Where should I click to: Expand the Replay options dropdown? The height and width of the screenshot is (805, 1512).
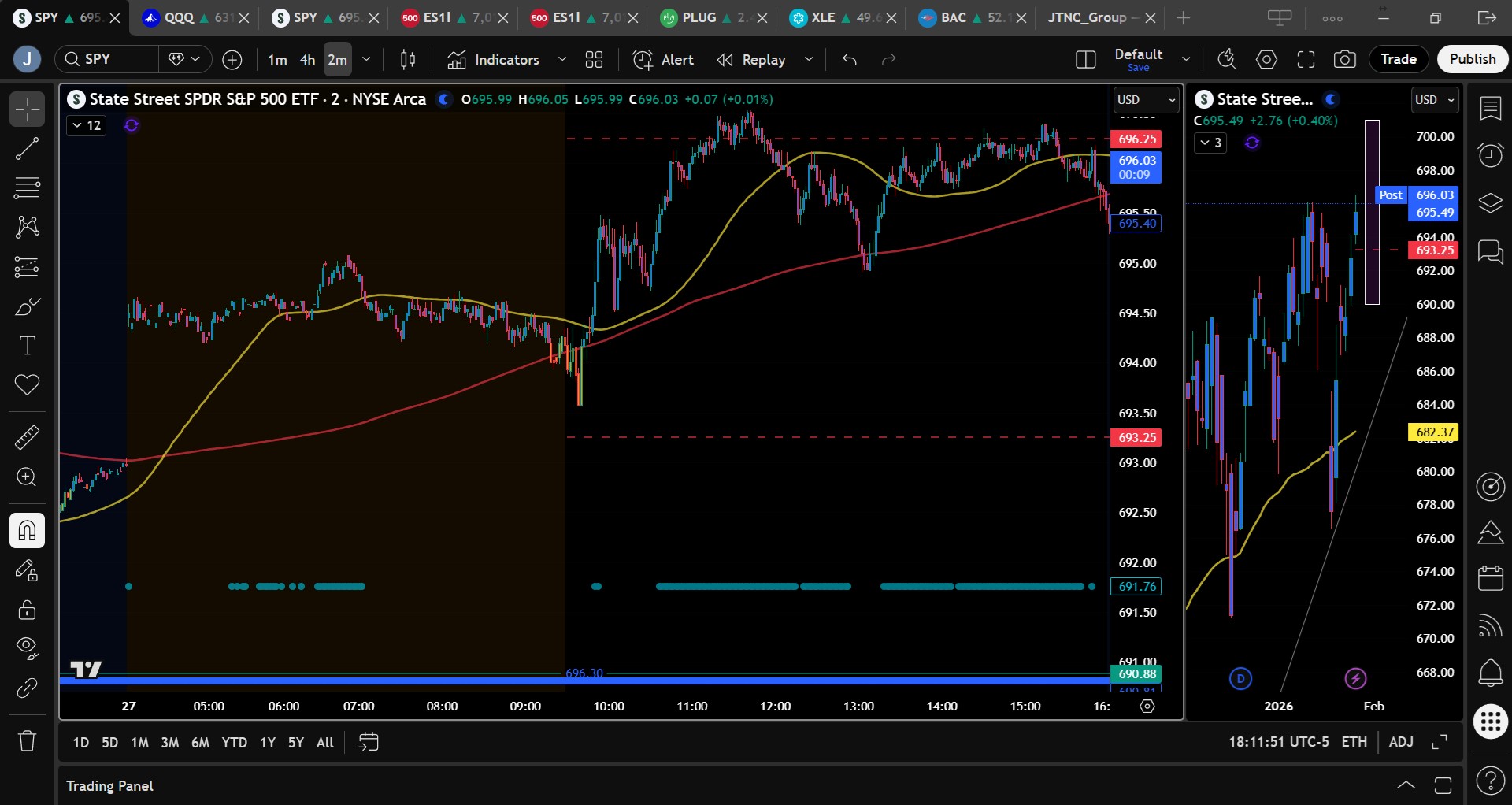(809, 59)
